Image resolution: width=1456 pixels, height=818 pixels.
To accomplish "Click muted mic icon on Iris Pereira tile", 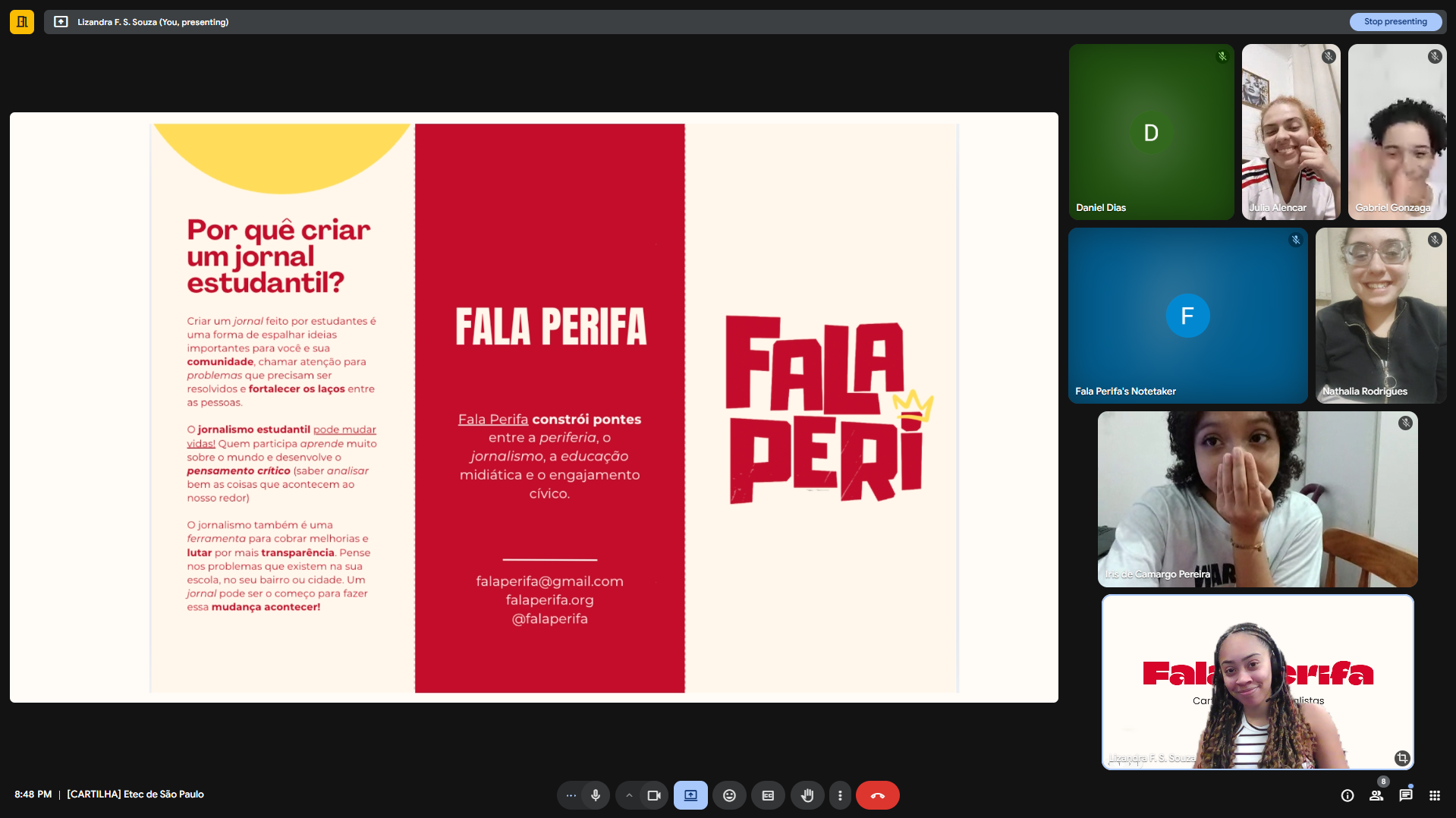I will click(x=1405, y=423).
